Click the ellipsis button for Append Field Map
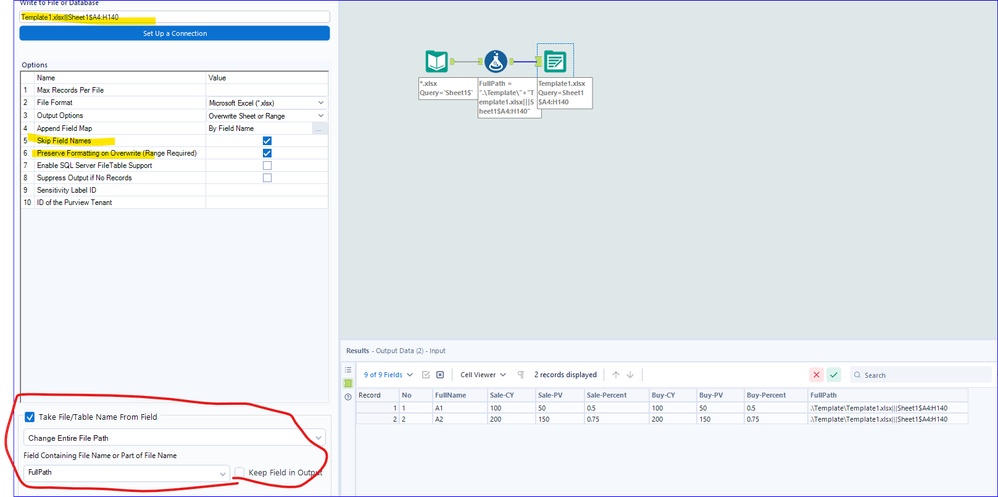This screenshot has width=998, height=497. coord(320,129)
